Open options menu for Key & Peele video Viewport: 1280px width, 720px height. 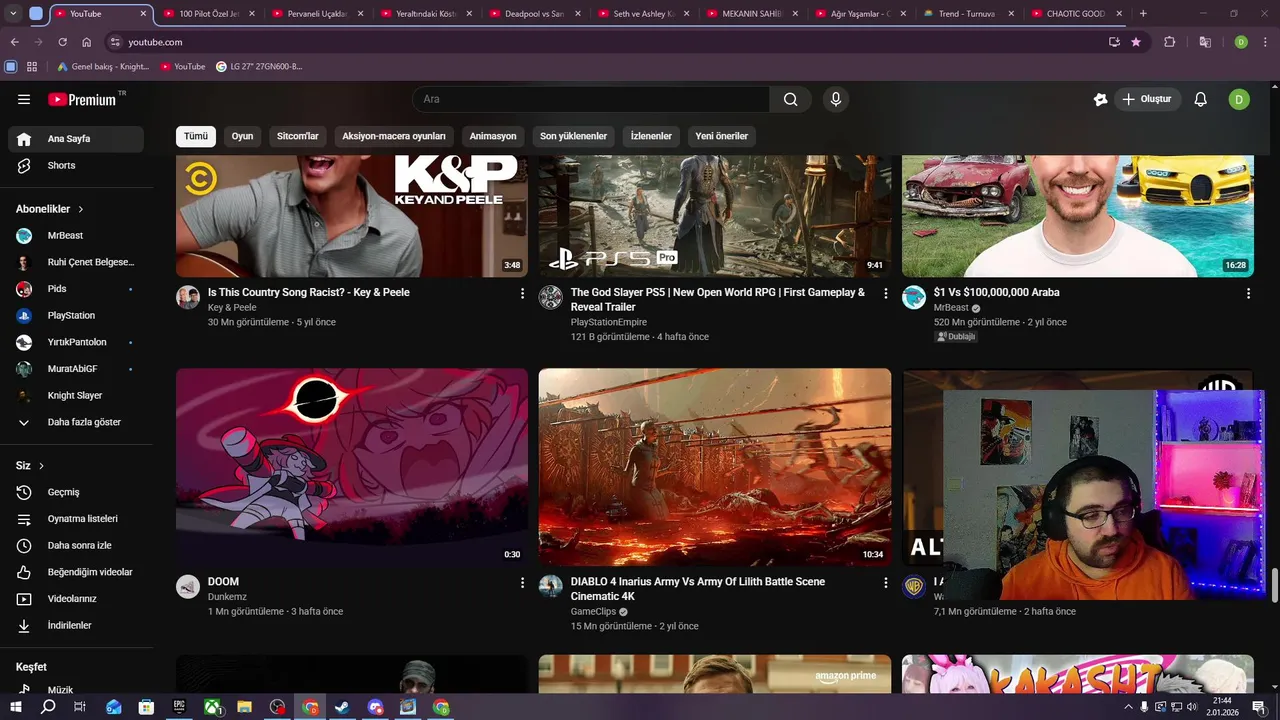pos(522,293)
